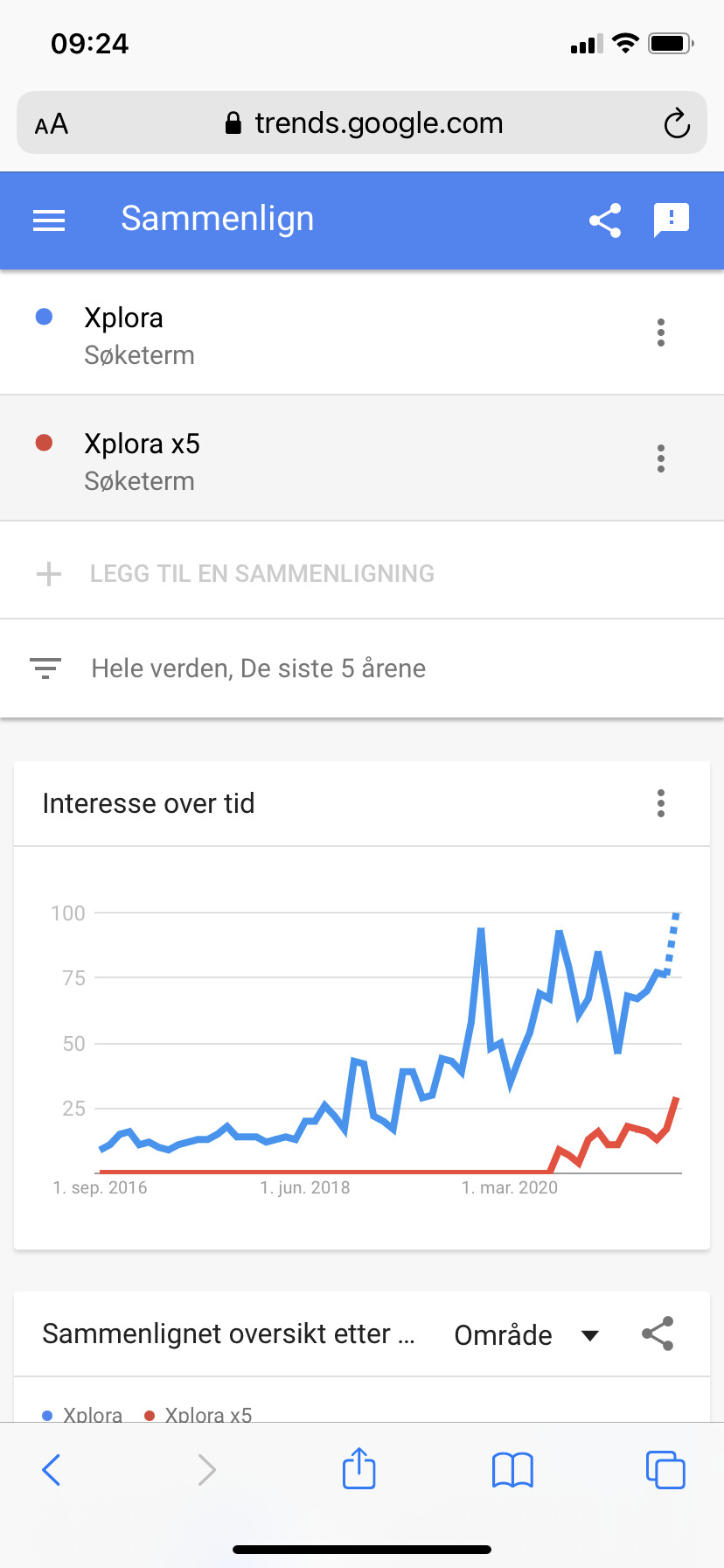Reload the page in Safari address bar

click(677, 123)
